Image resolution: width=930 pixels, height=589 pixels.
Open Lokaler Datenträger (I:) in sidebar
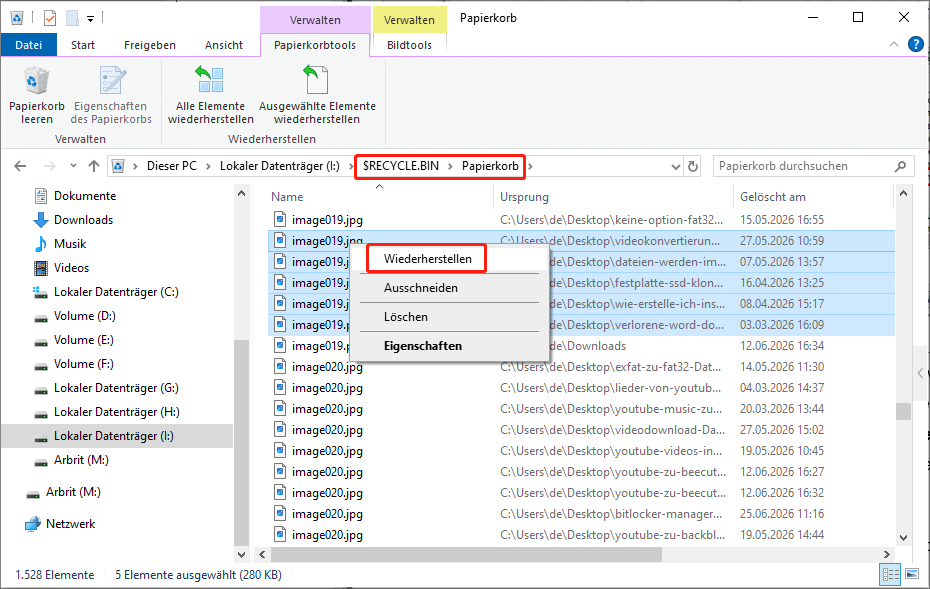(x=116, y=436)
